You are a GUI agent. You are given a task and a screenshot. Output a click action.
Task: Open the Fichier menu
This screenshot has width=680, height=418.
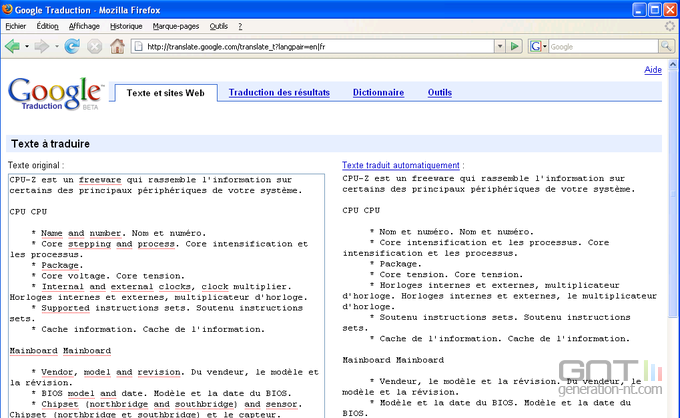(16, 26)
